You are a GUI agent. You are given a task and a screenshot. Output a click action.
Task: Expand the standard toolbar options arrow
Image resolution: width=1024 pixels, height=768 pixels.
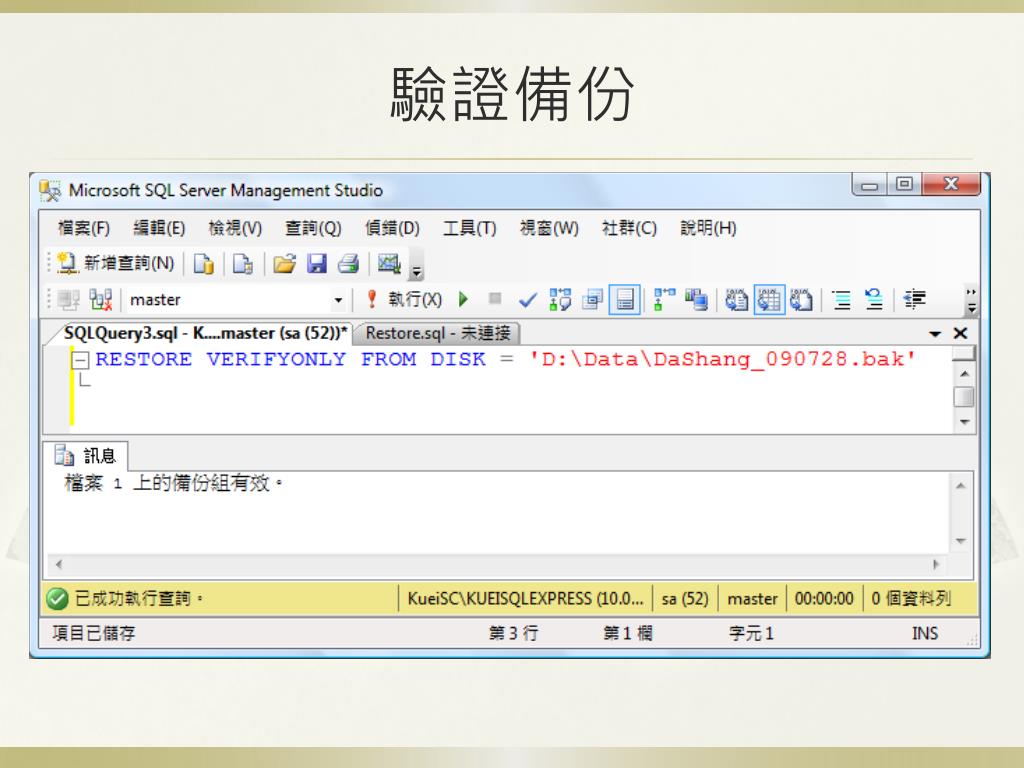point(417,272)
